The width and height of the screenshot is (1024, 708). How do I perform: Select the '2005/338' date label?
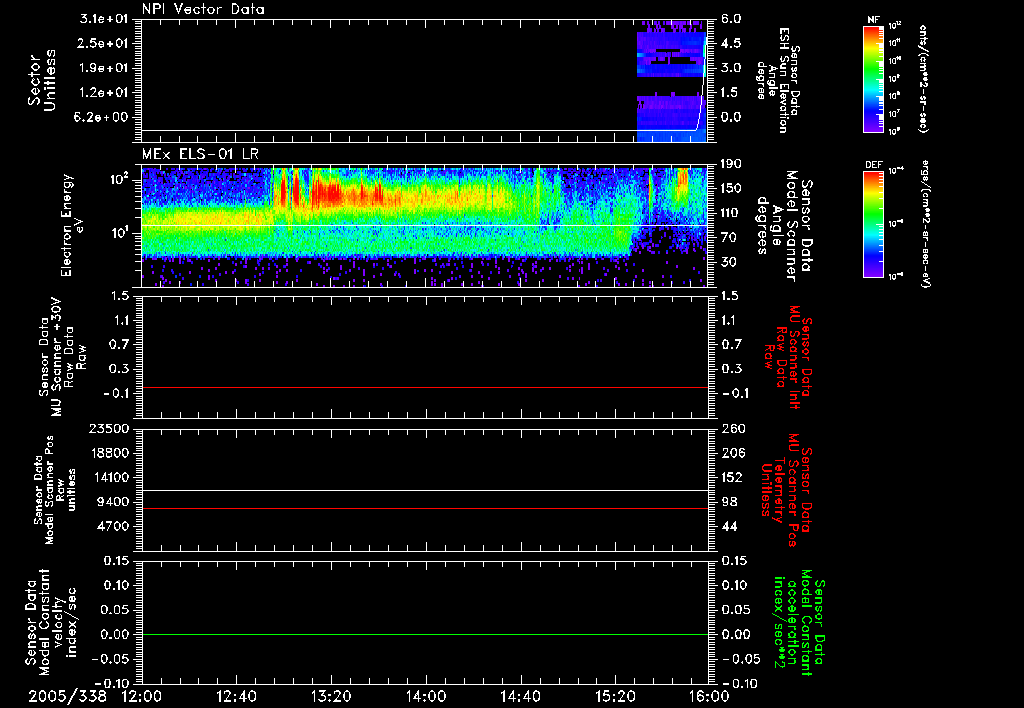coord(67,696)
